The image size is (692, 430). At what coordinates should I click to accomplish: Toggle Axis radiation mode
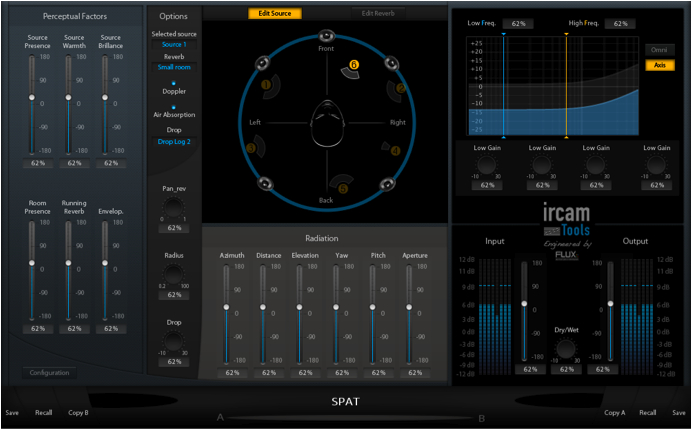pyautogui.click(x=660, y=65)
